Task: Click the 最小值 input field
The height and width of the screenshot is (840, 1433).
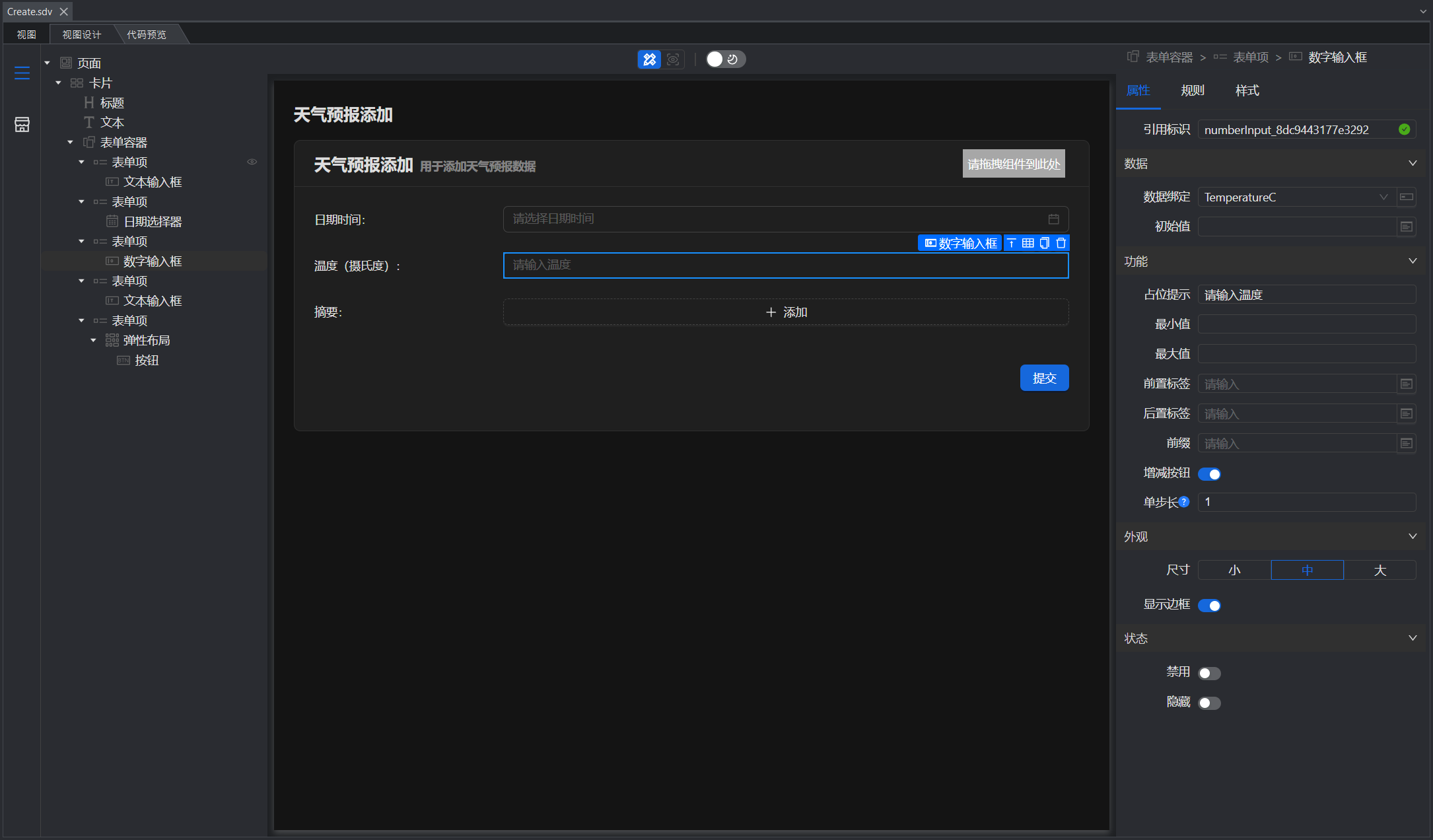Action: 1307,324
